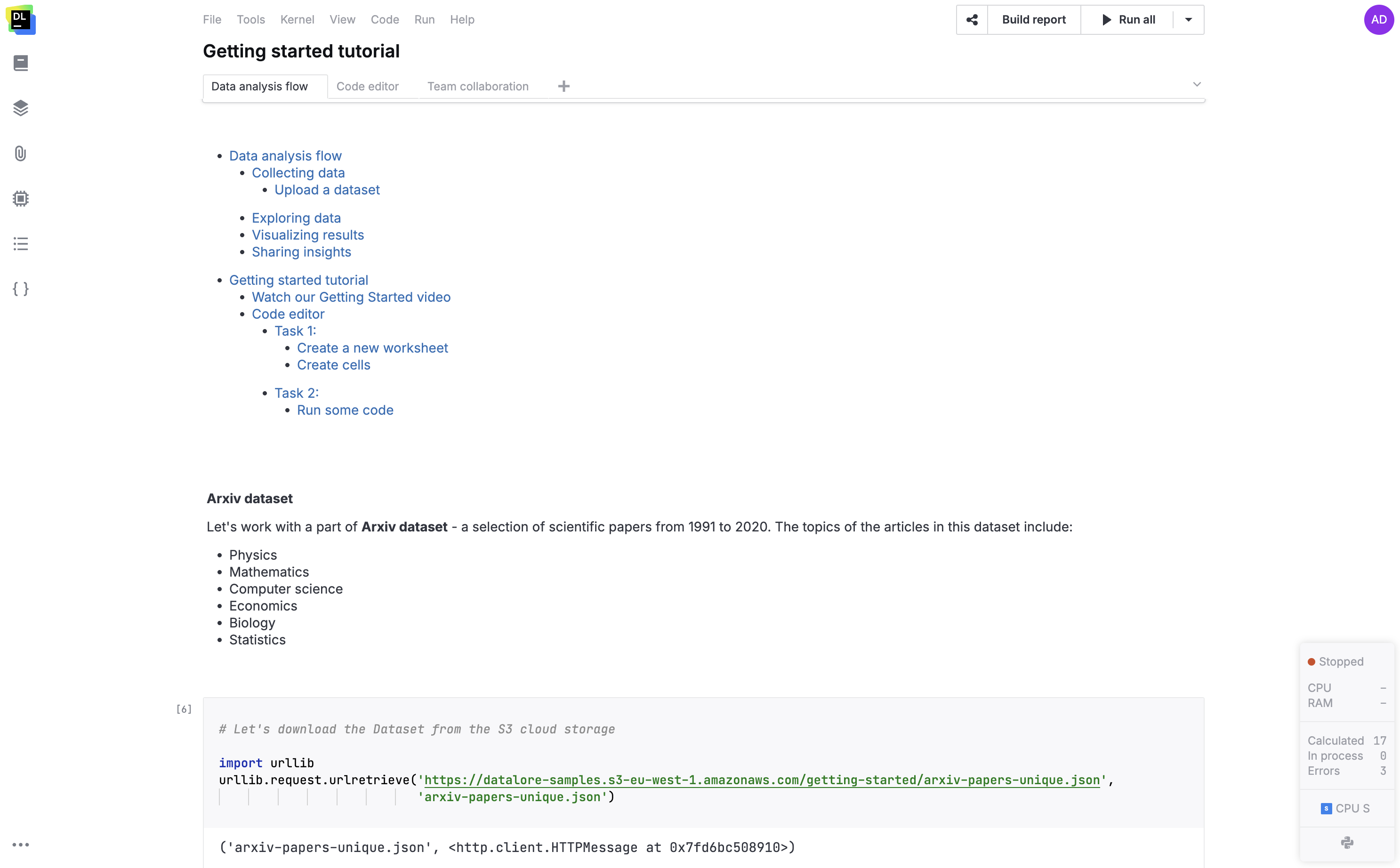
Task: Click the Build report button
Action: (1034, 19)
